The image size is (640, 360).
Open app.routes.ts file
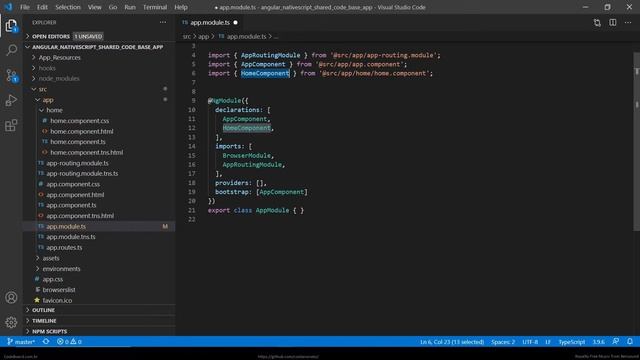coord(99,247)
